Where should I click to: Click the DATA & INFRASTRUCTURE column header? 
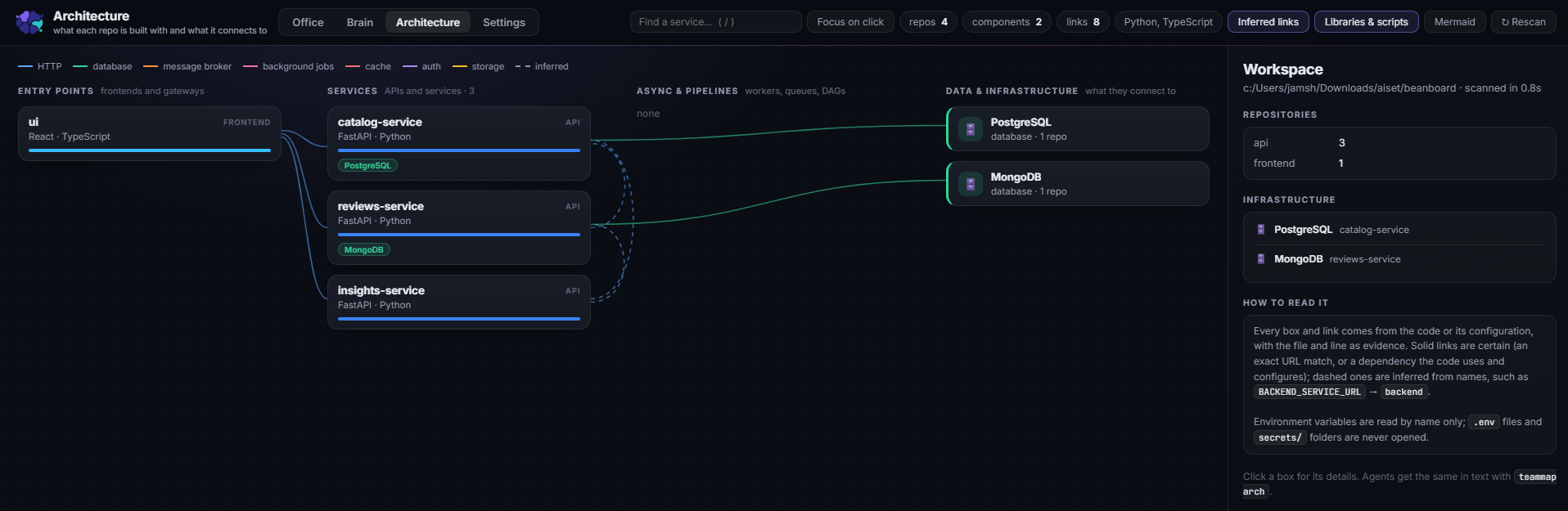1012,91
